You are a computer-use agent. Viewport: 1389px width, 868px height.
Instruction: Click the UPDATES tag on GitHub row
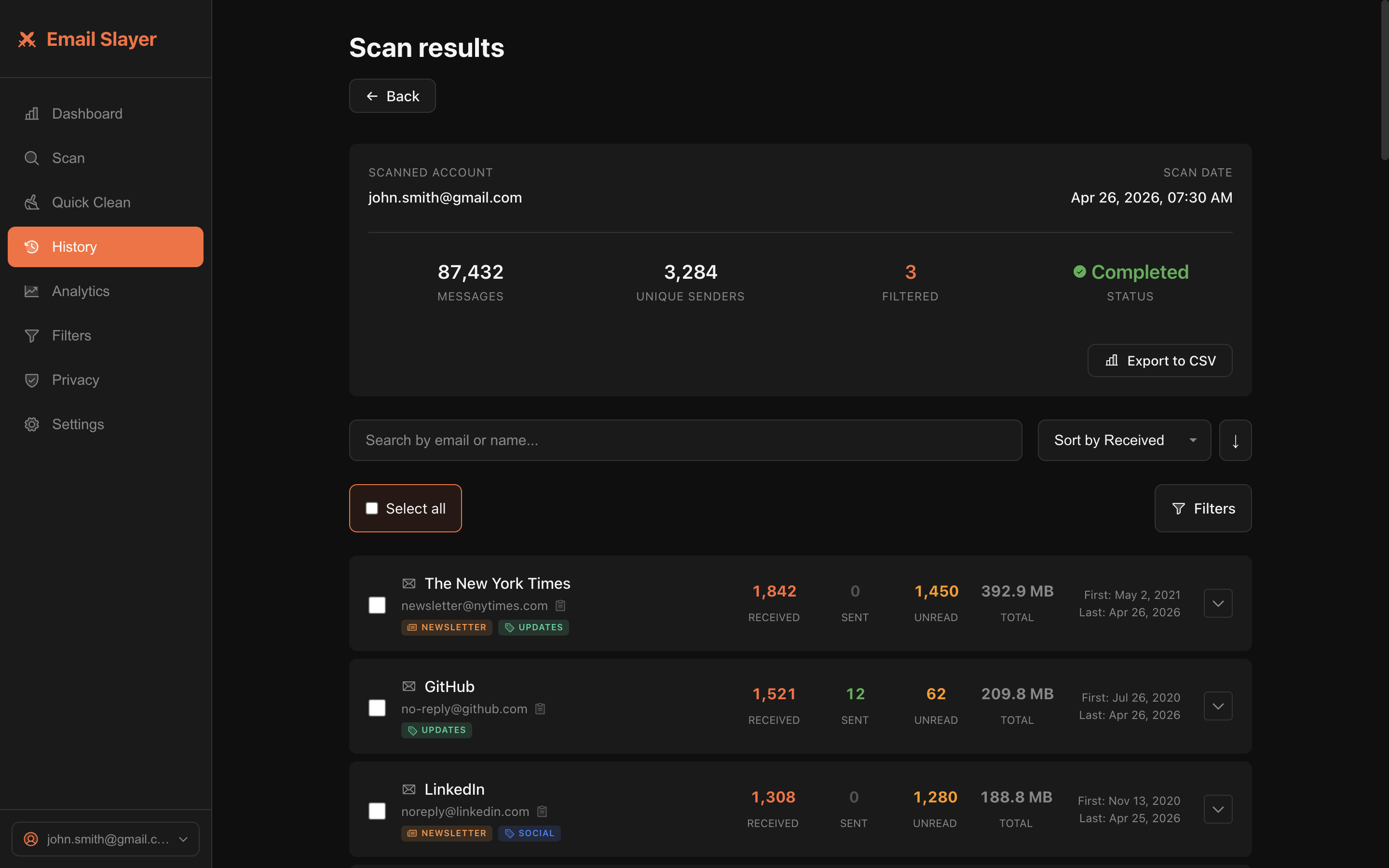point(436,730)
